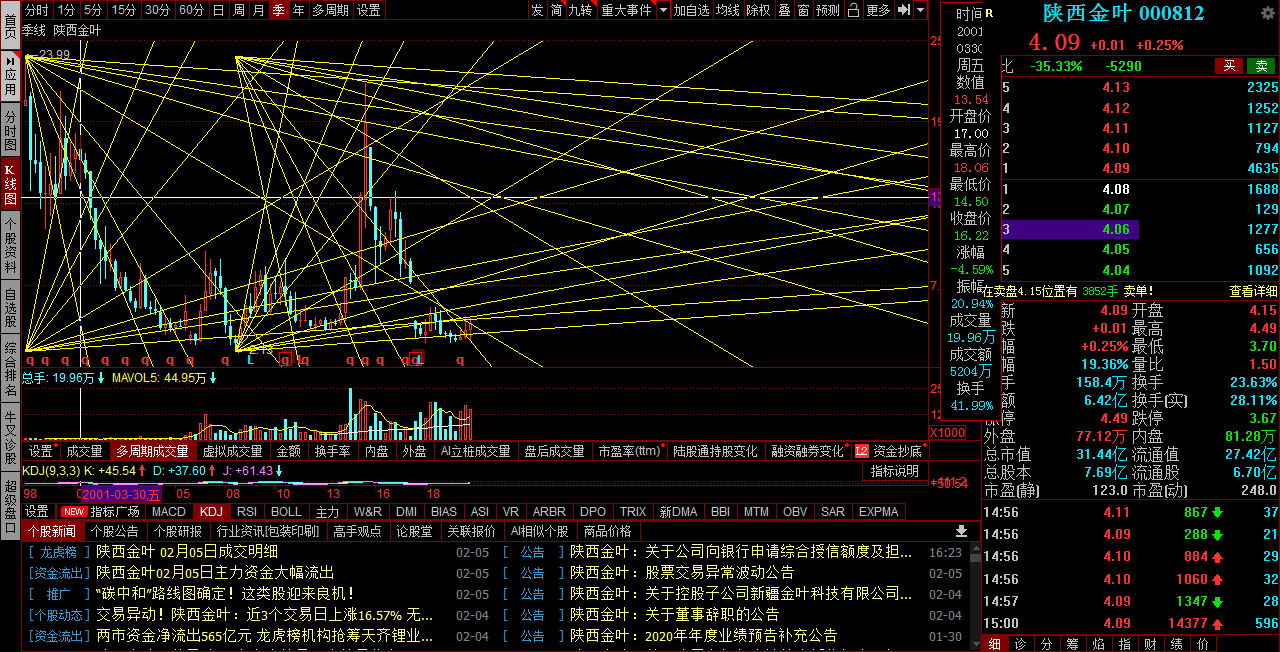This screenshot has width=1280, height=652.
Task: Click the 发 toolbar button
Action: tap(537, 10)
